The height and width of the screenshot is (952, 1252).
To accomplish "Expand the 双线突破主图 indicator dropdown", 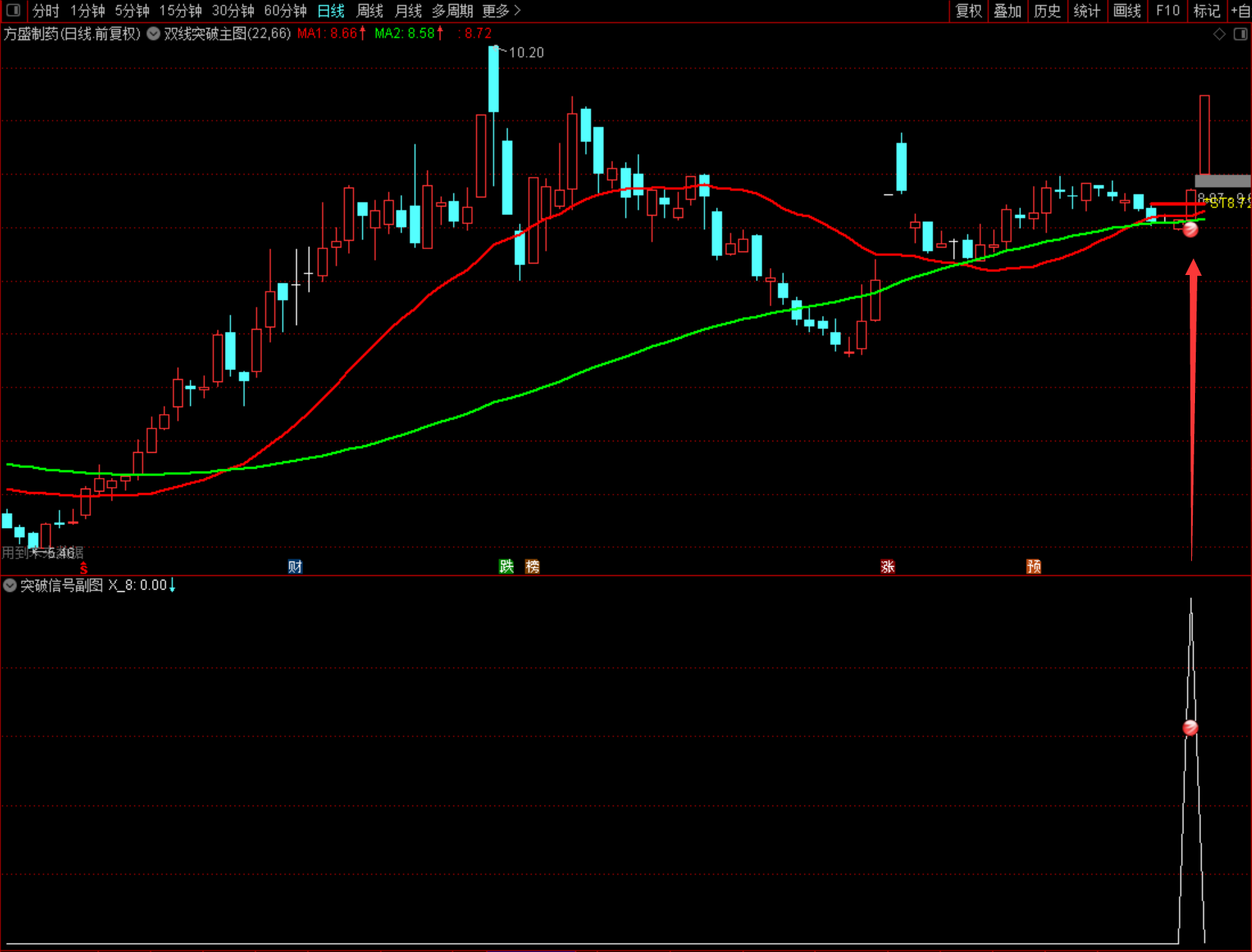I will tap(153, 33).
